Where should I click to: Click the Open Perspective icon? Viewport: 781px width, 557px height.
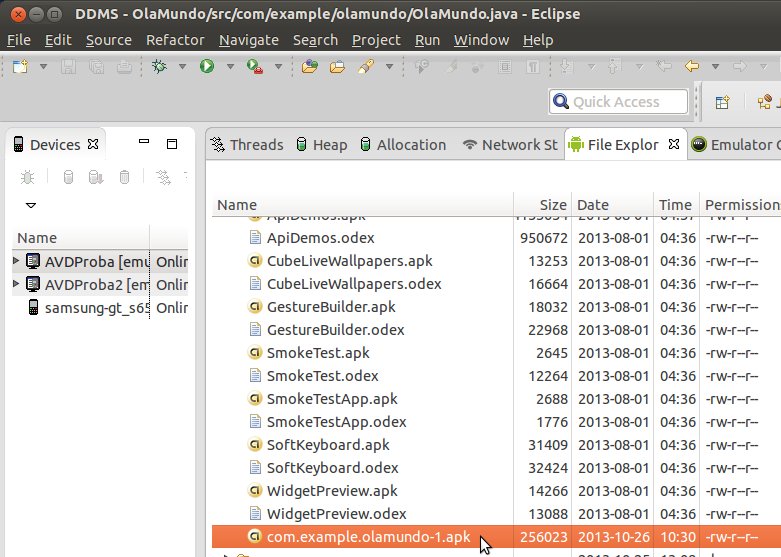pos(722,102)
